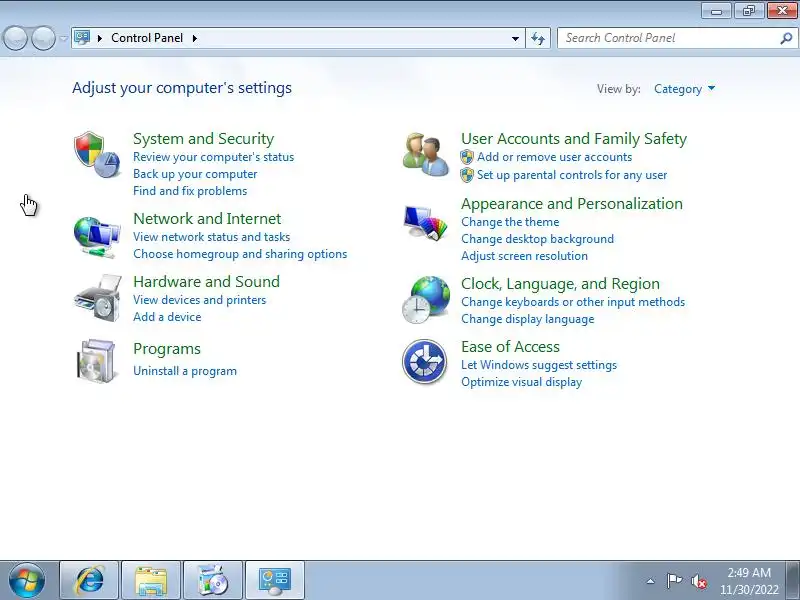Click Uninstall a program
Image resolution: width=800 pixels, height=600 pixels.
click(185, 371)
